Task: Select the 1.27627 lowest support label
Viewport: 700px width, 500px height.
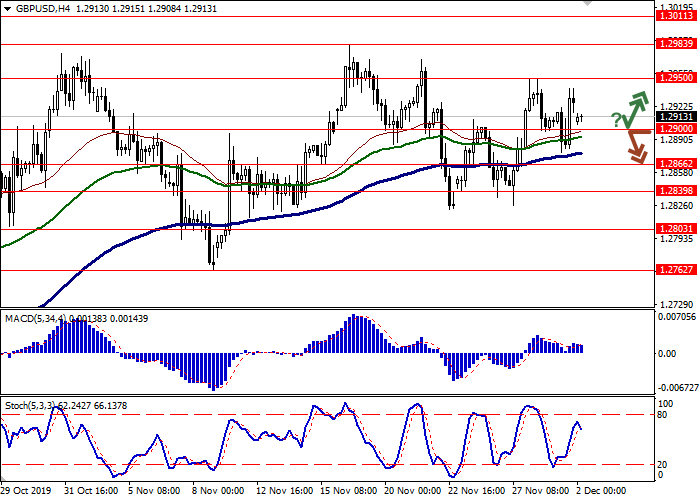Action: click(x=675, y=269)
